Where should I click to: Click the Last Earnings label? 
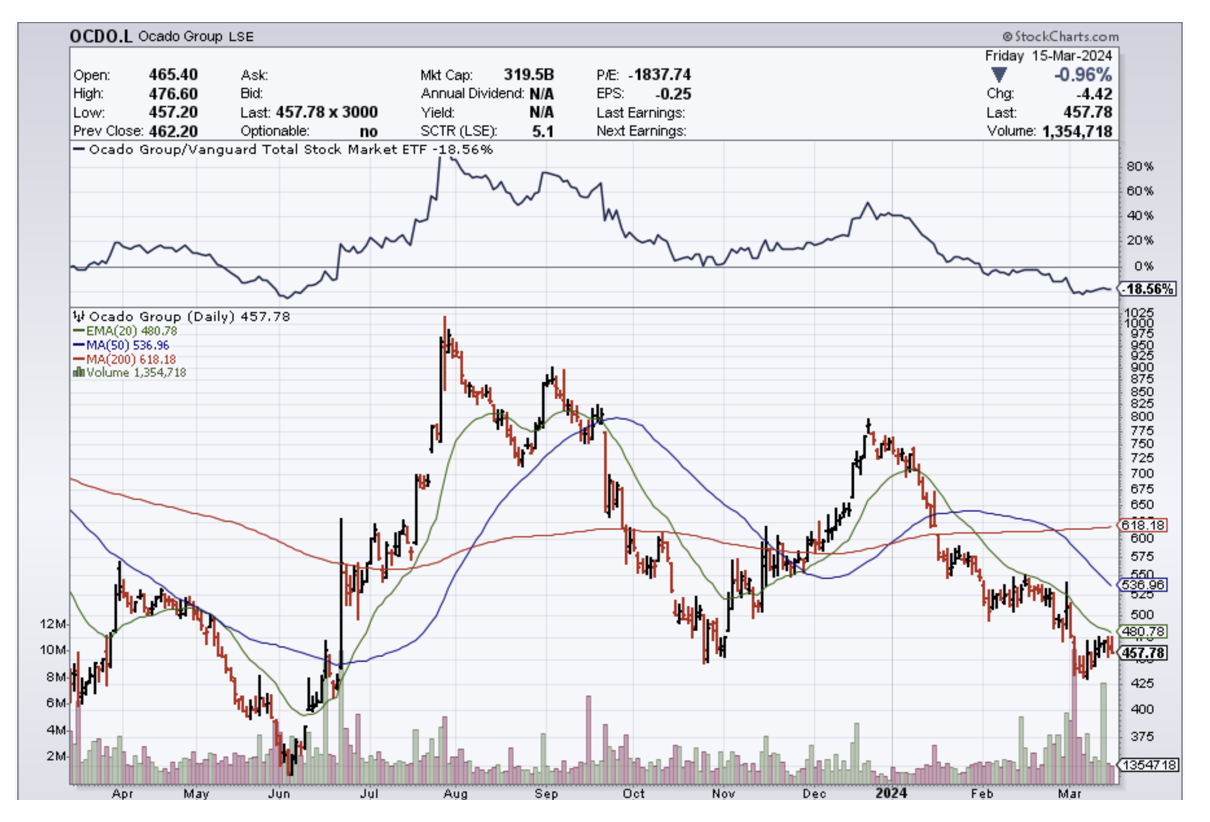pos(641,112)
